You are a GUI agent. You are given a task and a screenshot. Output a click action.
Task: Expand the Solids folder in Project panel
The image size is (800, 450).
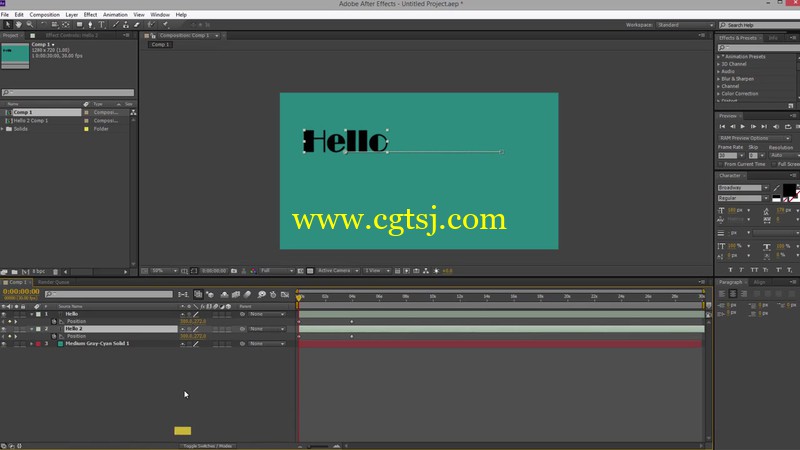click(x=3, y=129)
